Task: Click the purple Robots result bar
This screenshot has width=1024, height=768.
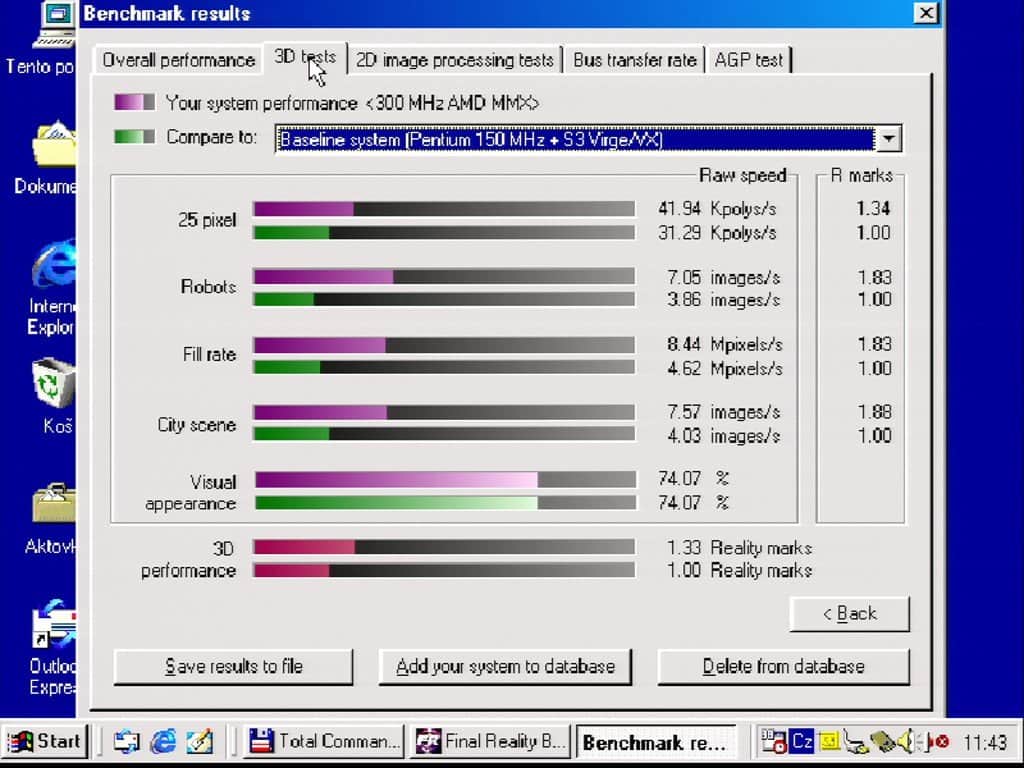Action: [x=323, y=277]
